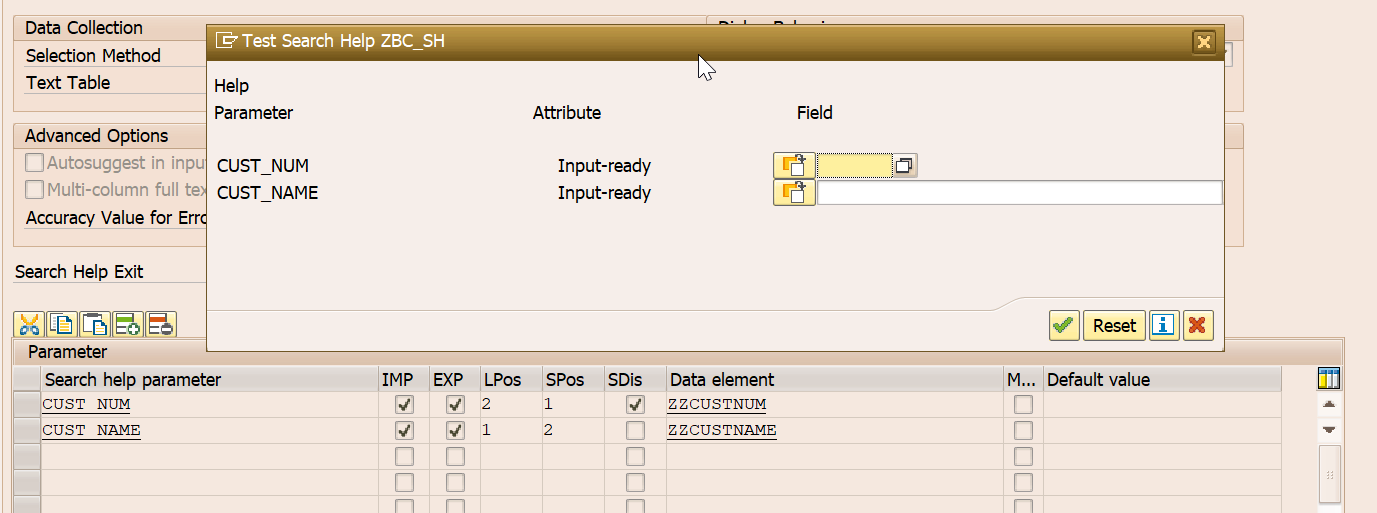
Task: Click the Paste icon in parameter toolbar
Action: click(x=95, y=324)
